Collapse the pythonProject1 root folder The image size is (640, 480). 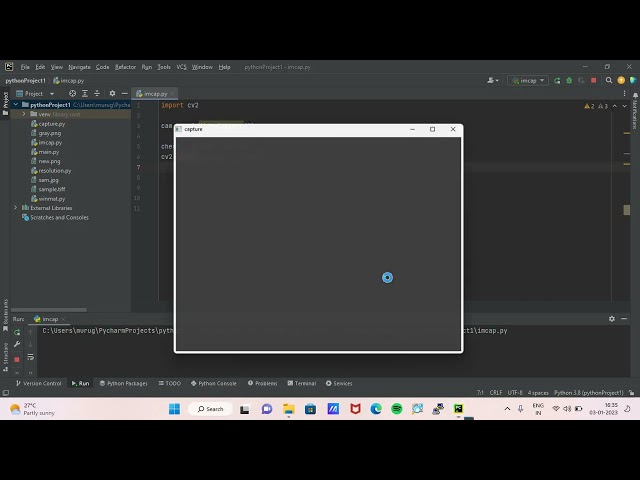16,105
